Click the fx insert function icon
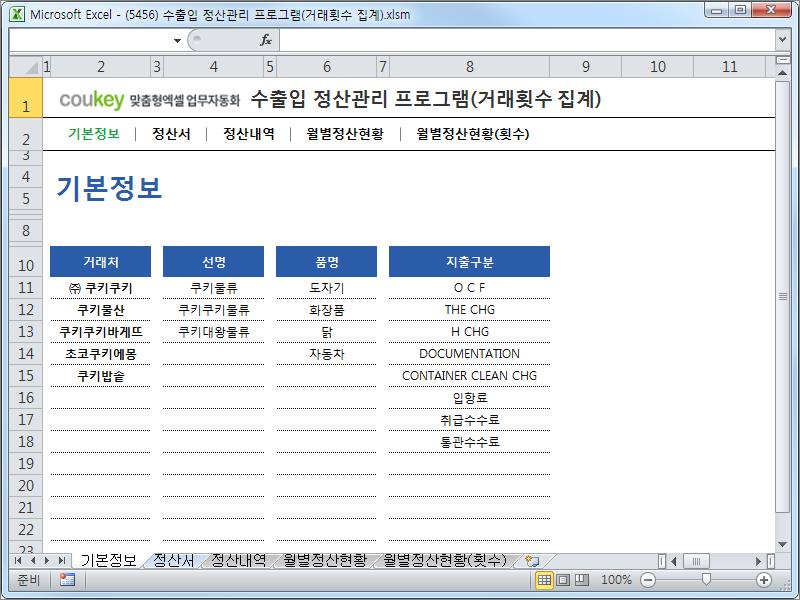 (266, 40)
